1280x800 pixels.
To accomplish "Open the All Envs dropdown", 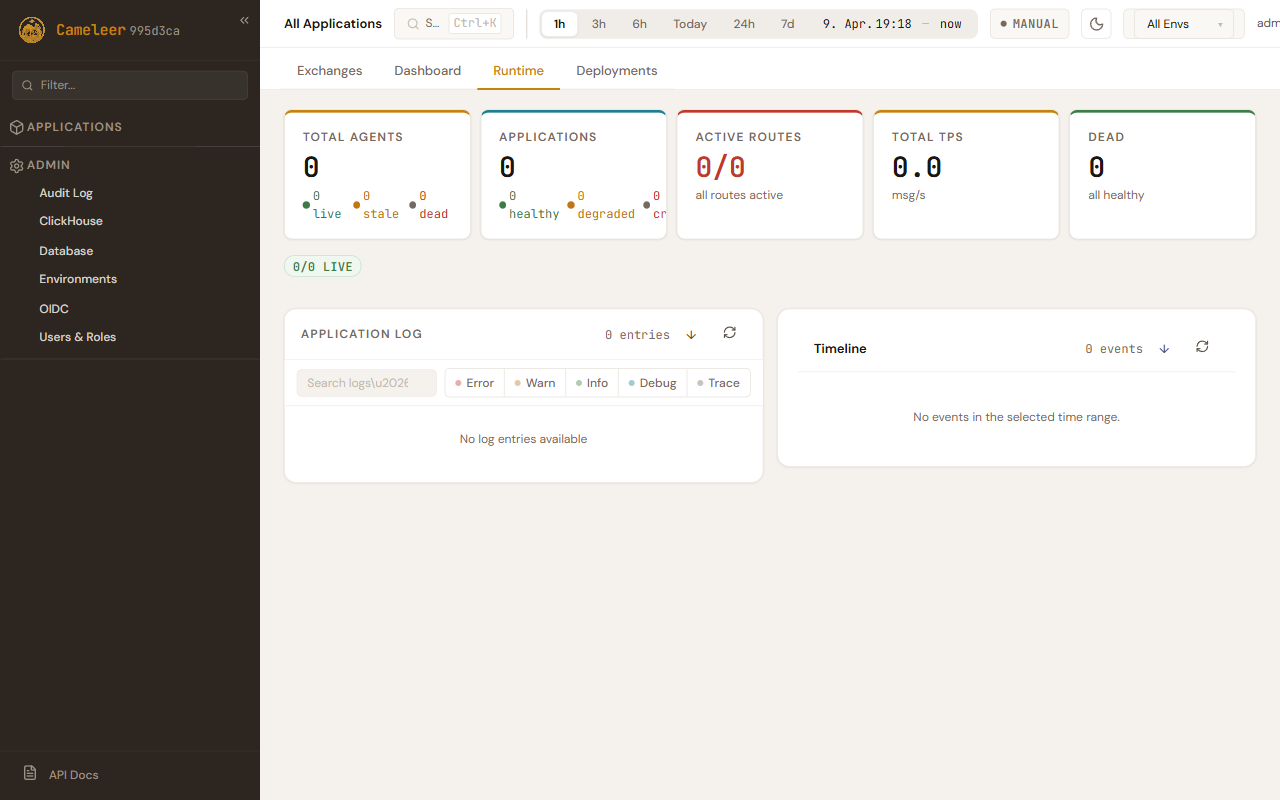I will [x=1184, y=24].
